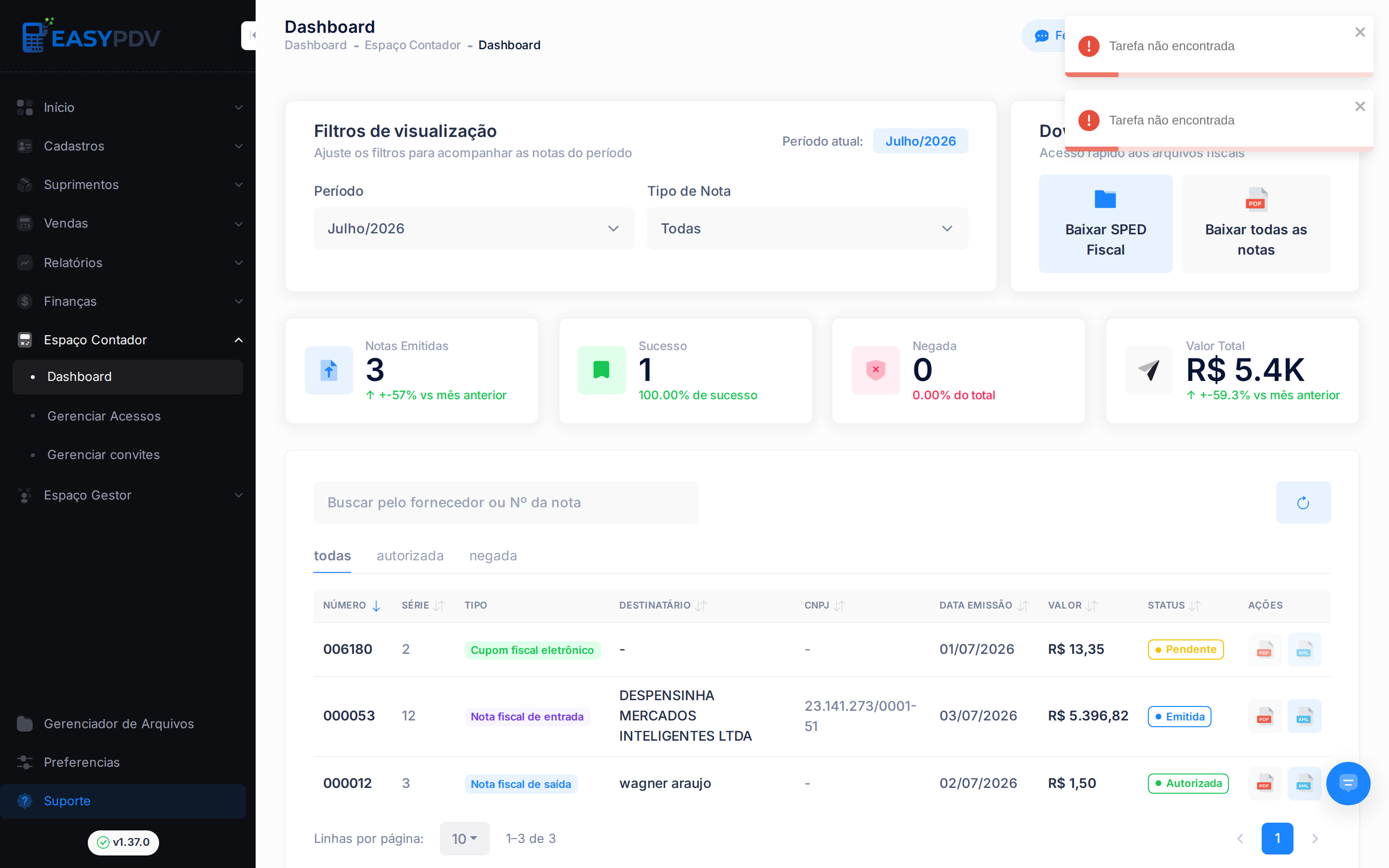Click Baixar SPED Fiscal button
The width and height of the screenshot is (1389, 868).
(1105, 224)
